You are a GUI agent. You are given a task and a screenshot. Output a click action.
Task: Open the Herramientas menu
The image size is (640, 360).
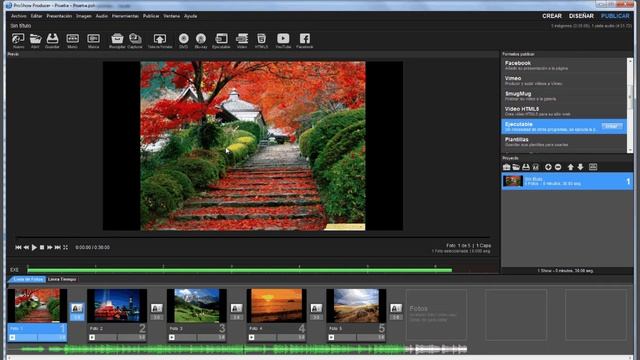click(x=125, y=16)
